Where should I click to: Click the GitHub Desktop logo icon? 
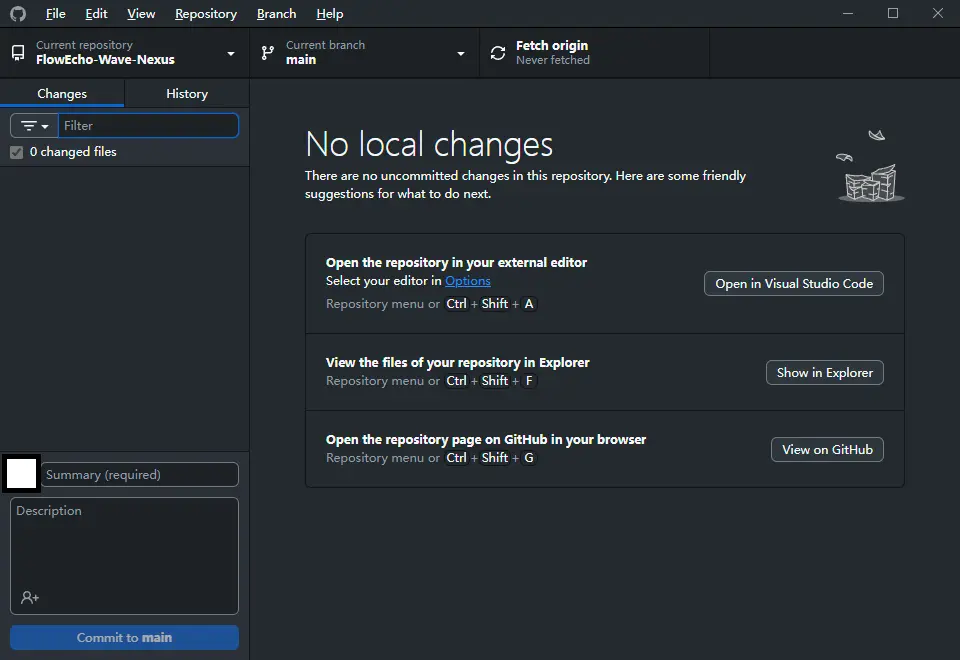18,14
